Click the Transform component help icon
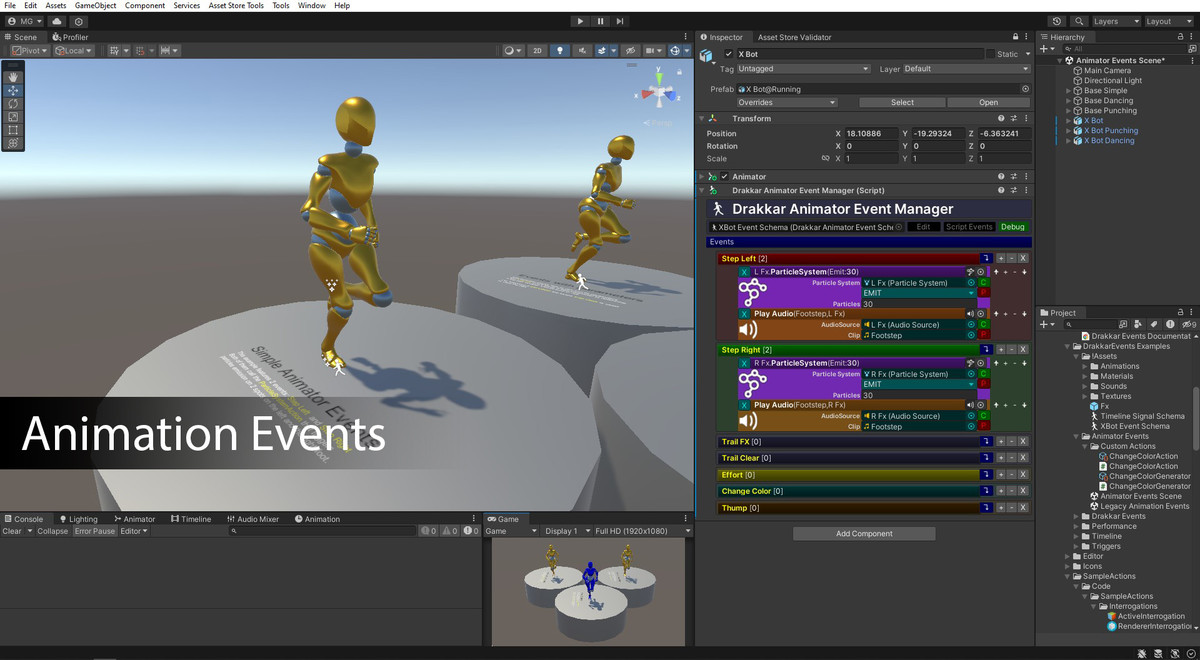 coord(1001,118)
